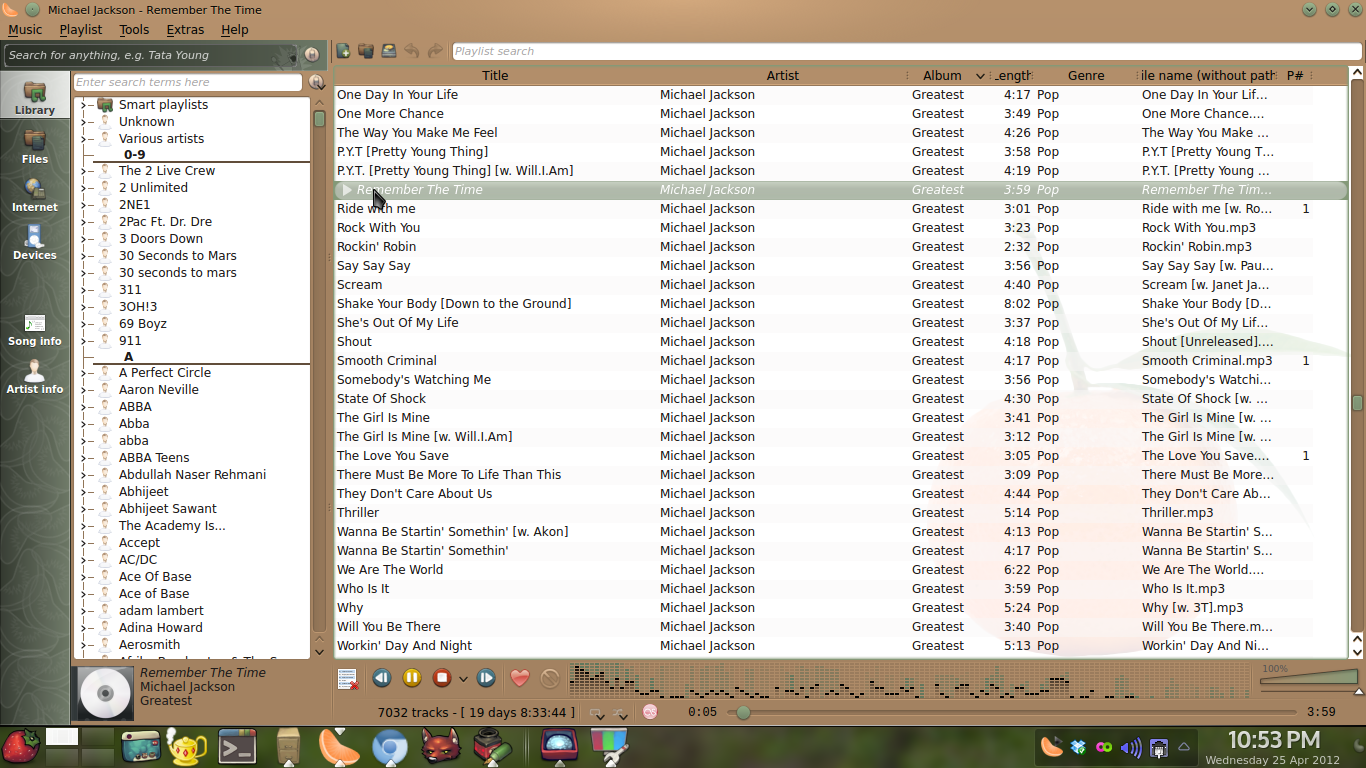Ban this track with the ban icon
Image resolution: width=1366 pixels, height=768 pixels.
pos(550,678)
